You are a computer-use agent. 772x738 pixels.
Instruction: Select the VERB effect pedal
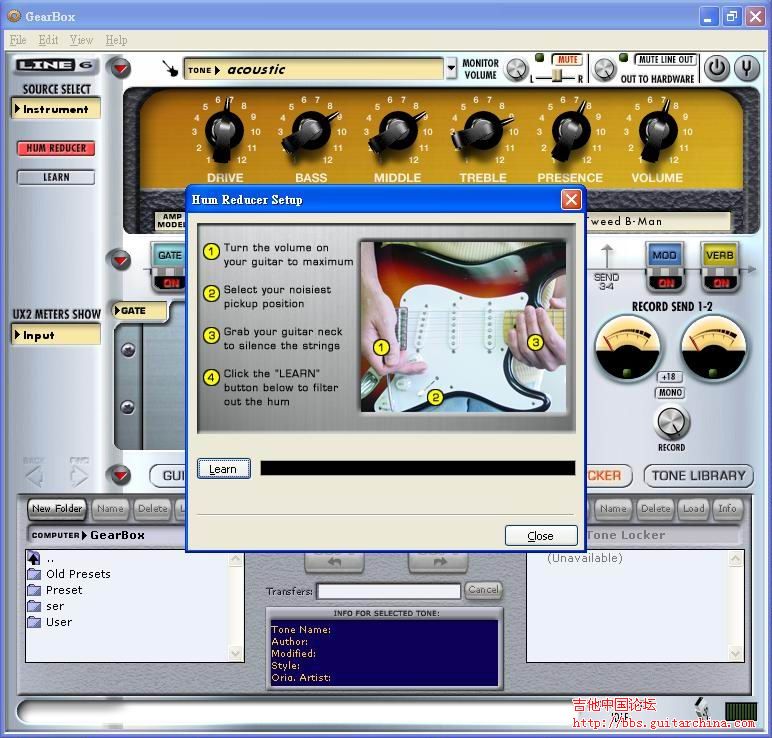pos(719,256)
